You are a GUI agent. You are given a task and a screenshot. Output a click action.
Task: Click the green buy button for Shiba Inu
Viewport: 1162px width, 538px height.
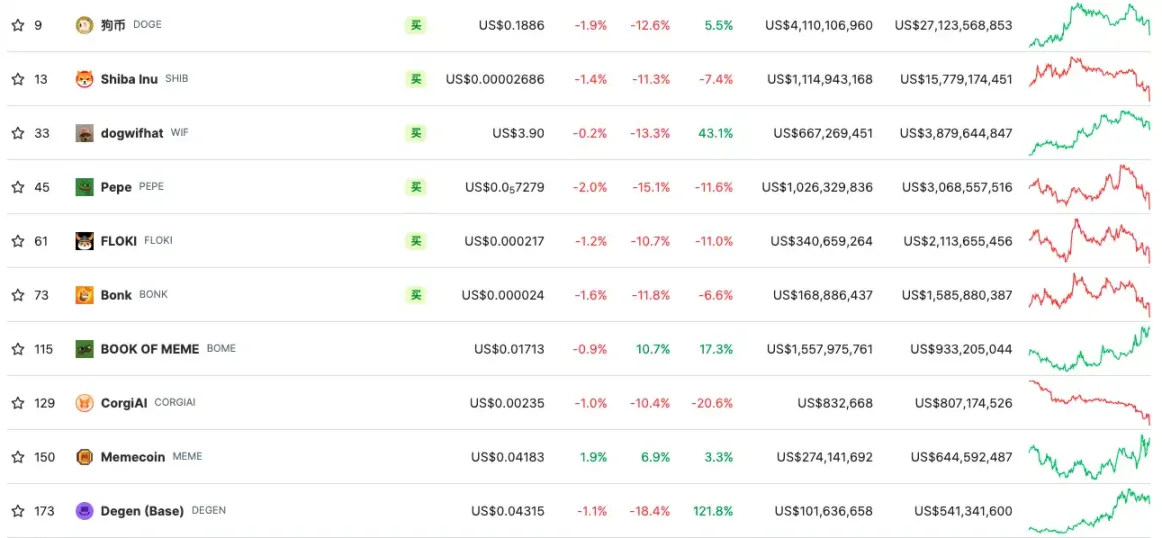416,79
